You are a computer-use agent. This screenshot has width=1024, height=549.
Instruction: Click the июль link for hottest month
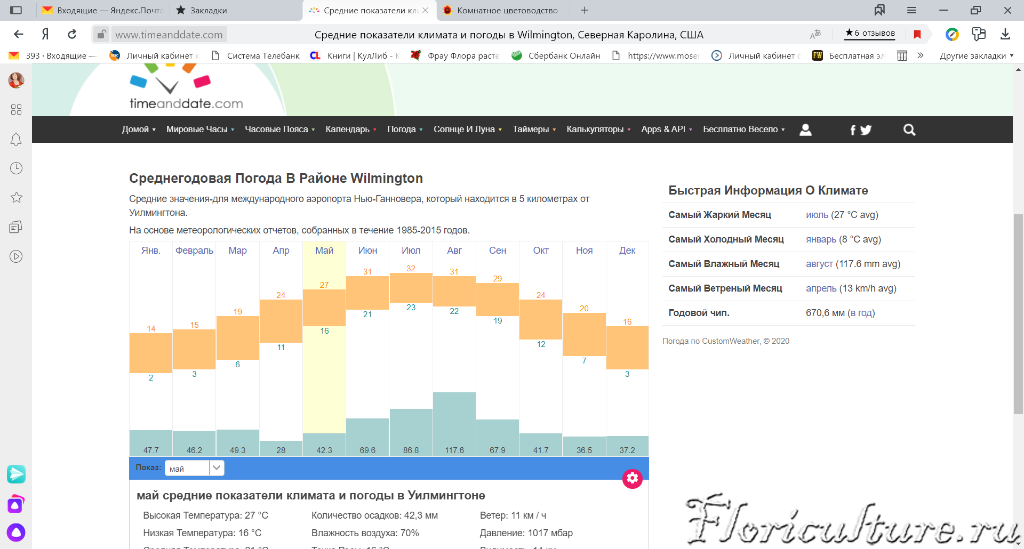(x=816, y=215)
